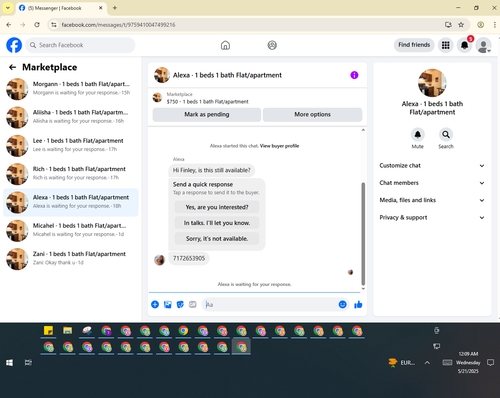Expand Media, files and links section
500x398 pixels.
pyautogui.click(x=432, y=200)
